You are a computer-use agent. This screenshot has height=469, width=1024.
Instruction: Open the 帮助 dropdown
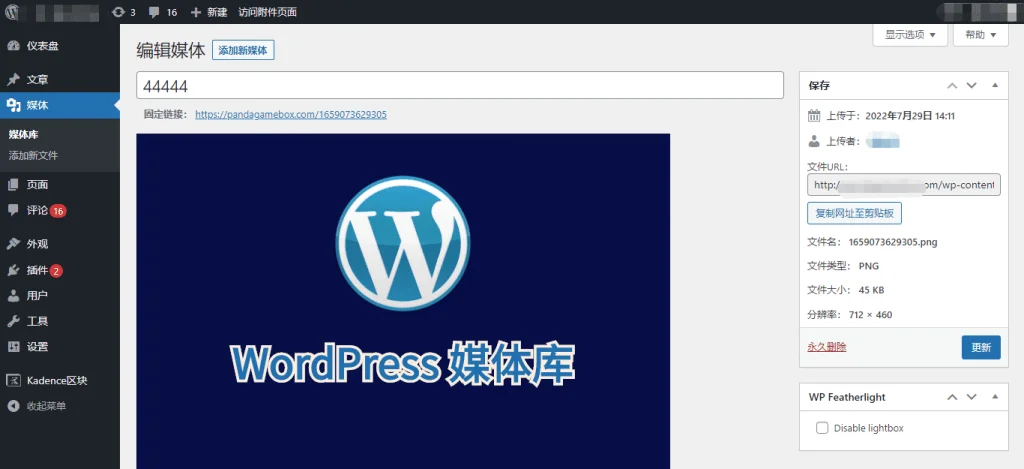(981, 35)
